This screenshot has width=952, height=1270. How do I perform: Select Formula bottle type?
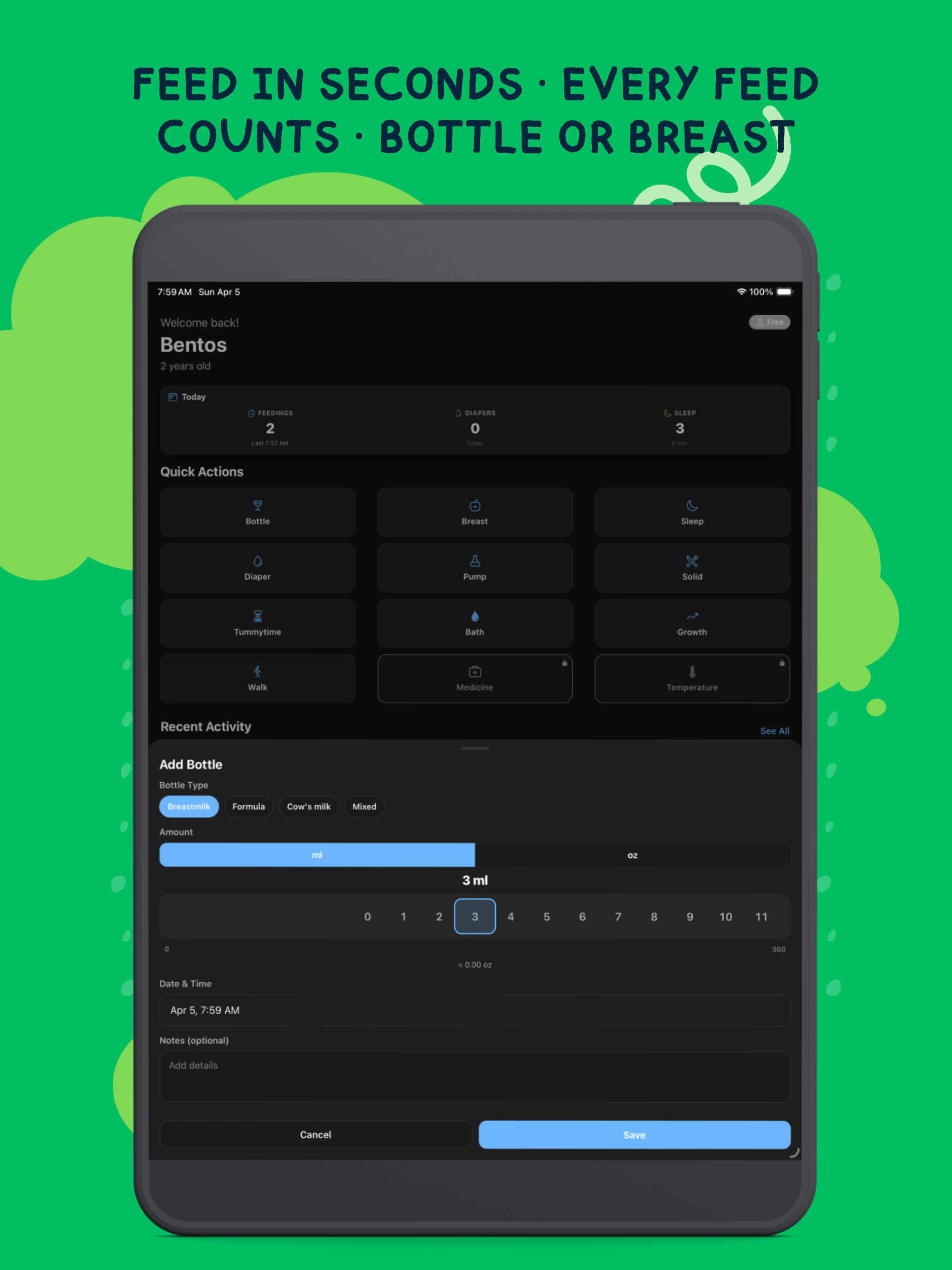point(249,807)
